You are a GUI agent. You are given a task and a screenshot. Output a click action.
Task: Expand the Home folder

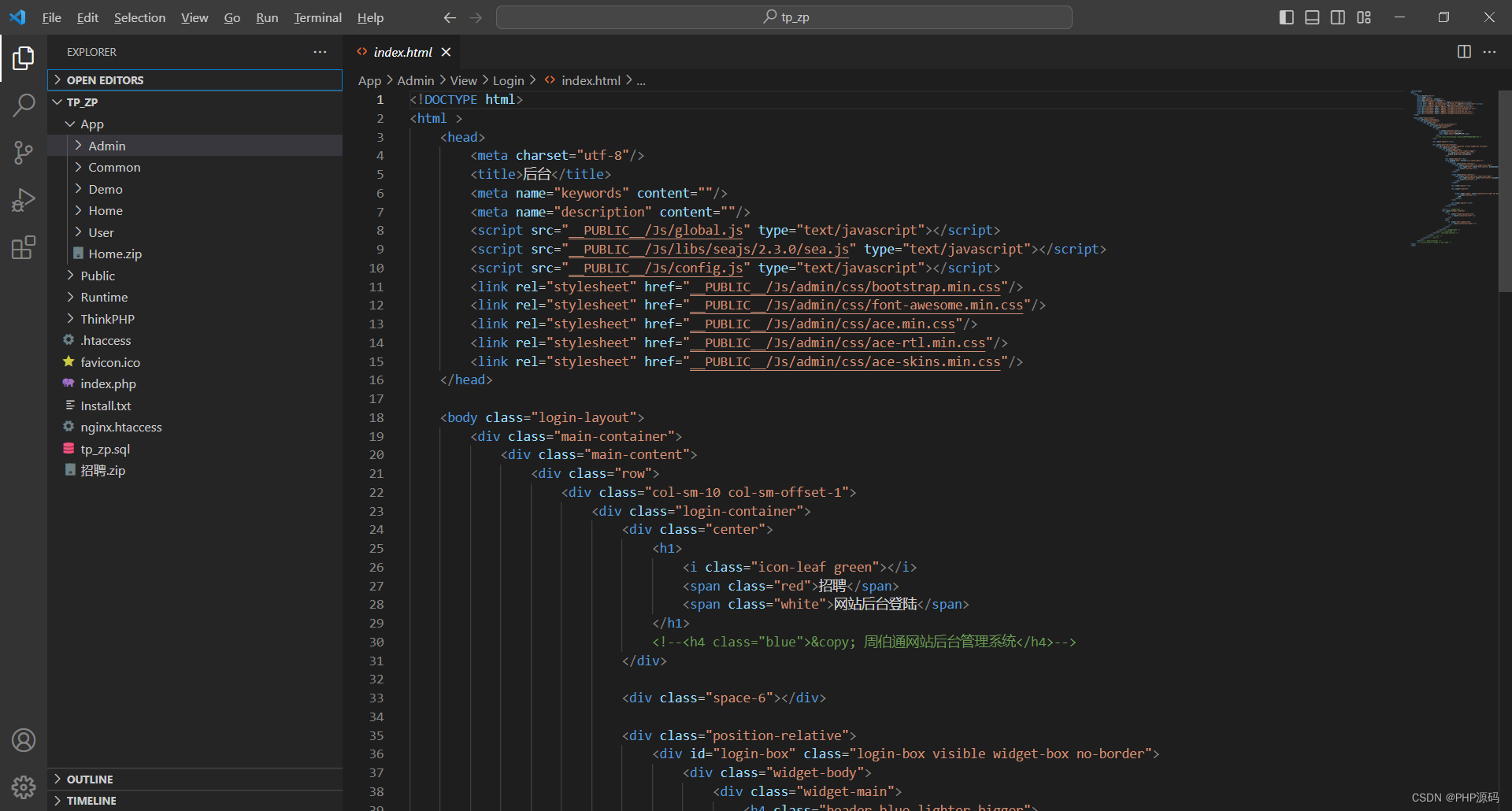tap(195, 210)
